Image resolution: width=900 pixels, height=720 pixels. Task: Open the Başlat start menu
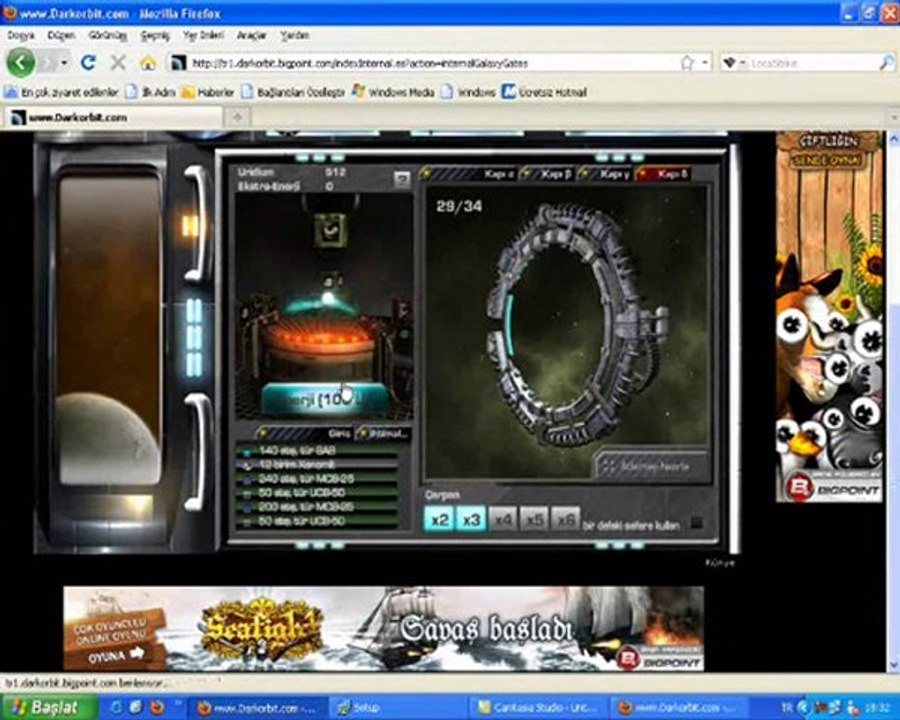click(x=49, y=707)
